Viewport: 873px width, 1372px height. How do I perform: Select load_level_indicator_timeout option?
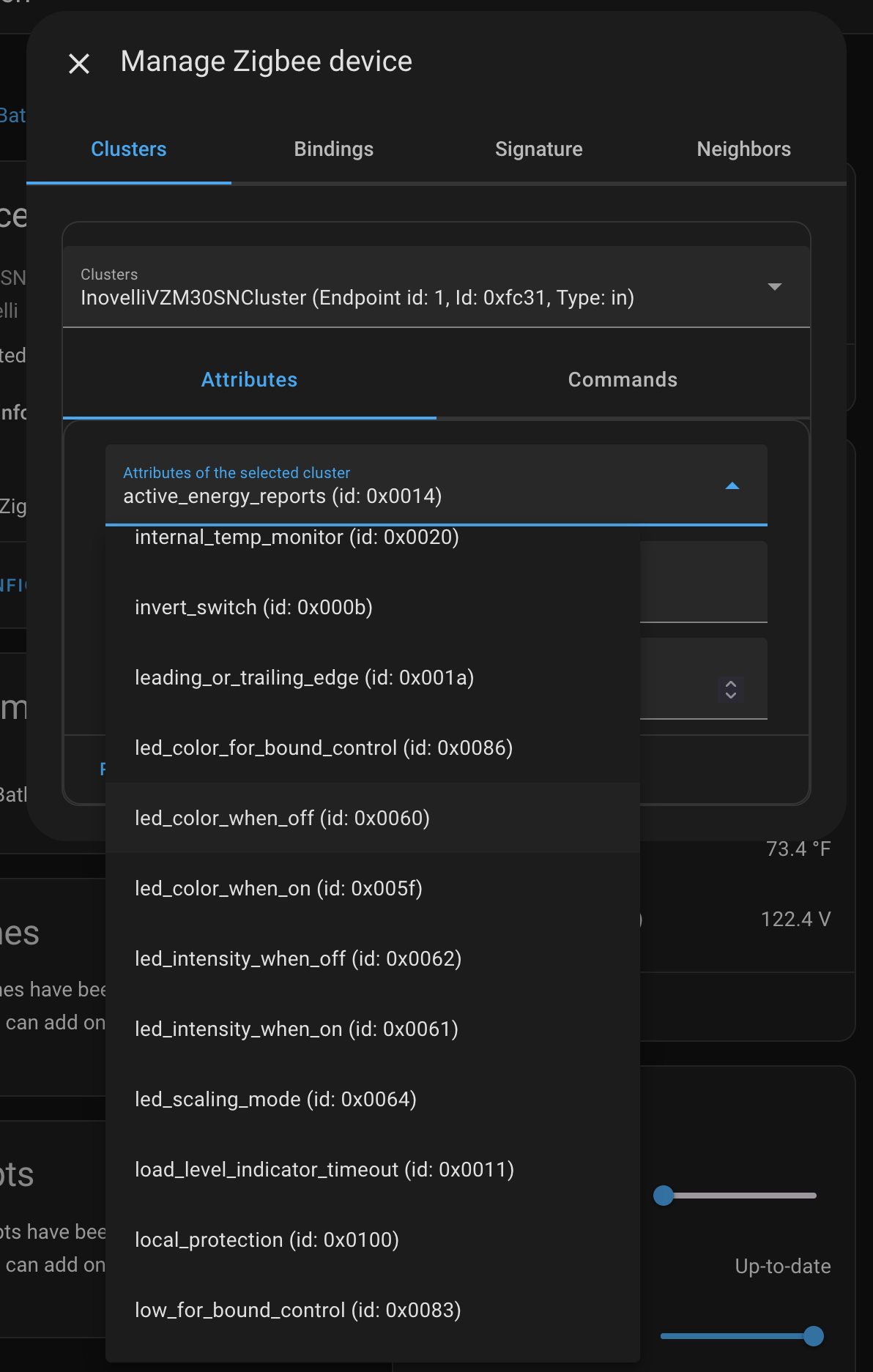373,1169
